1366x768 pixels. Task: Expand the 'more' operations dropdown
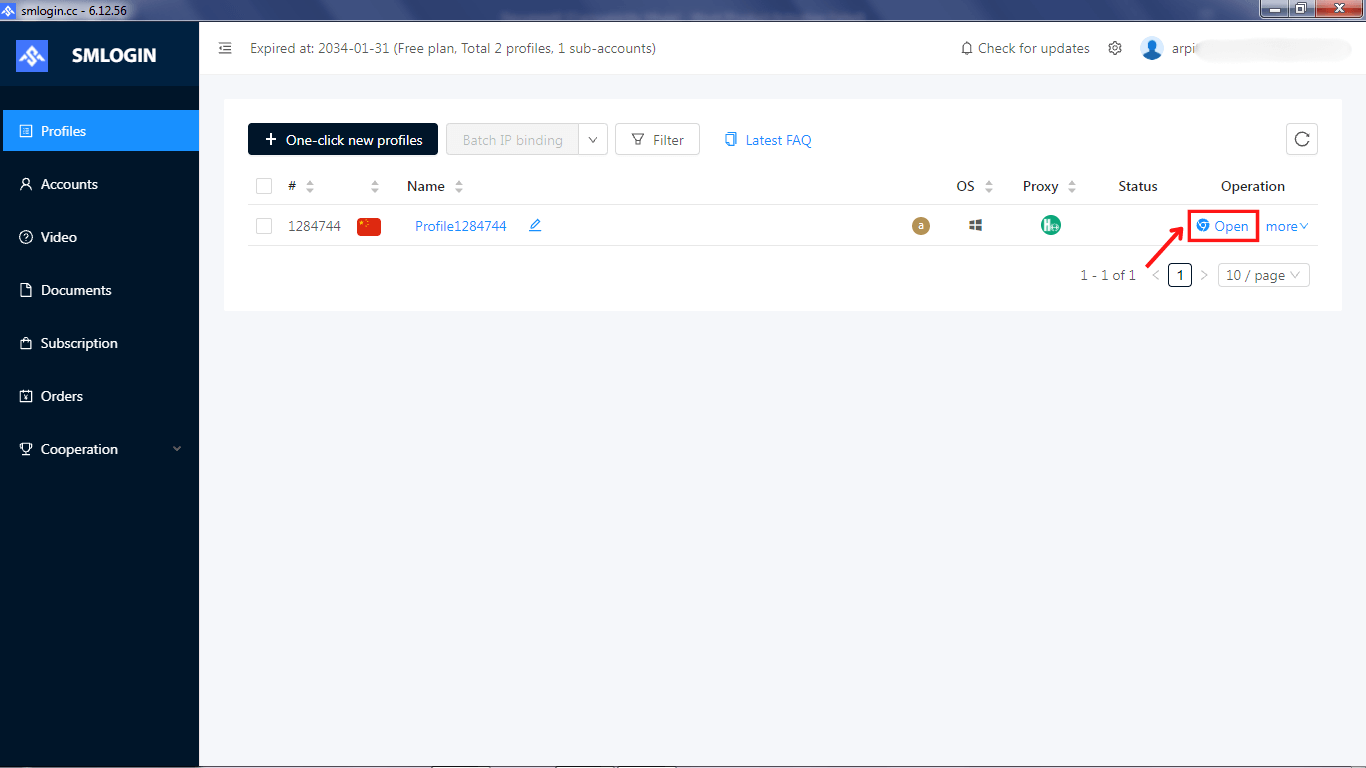pos(1286,226)
